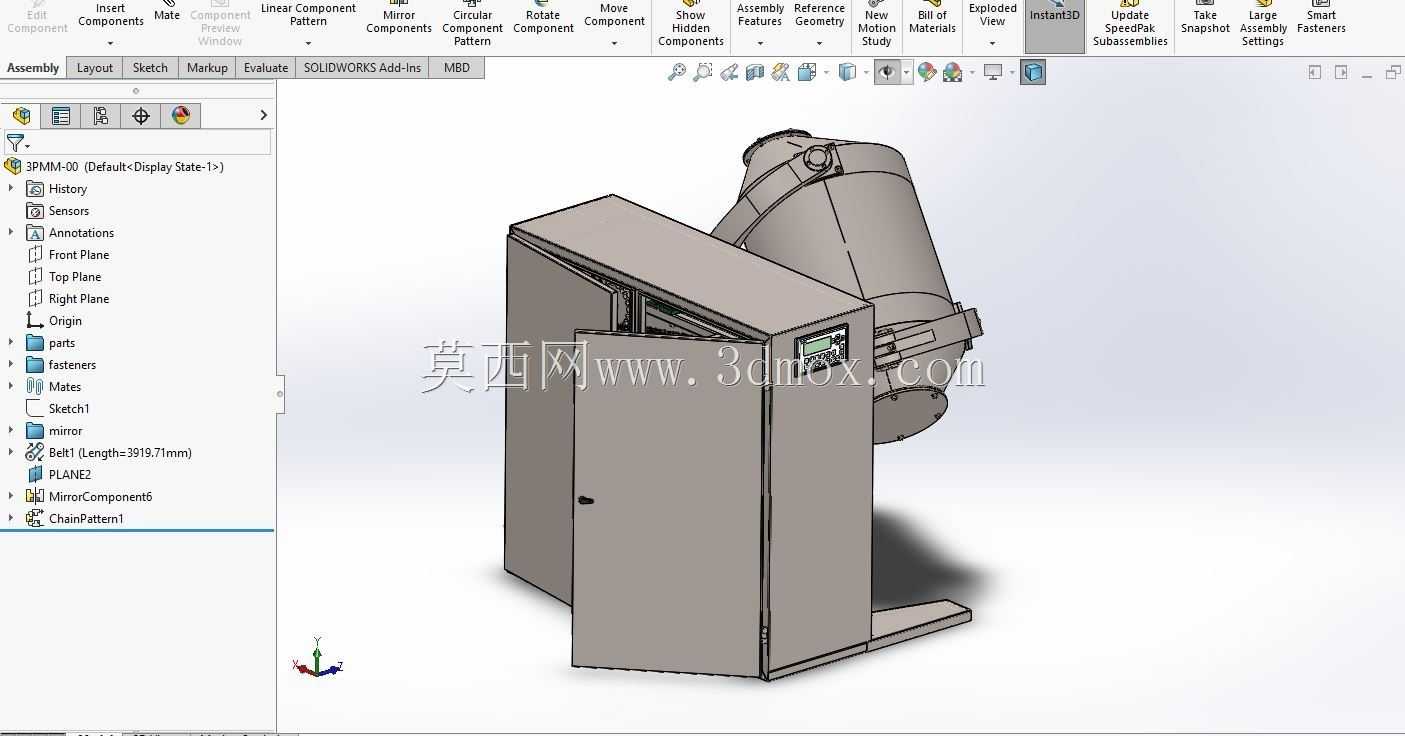Click New Motion Study tool
1405x736 pixels.
[x=876, y=24]
